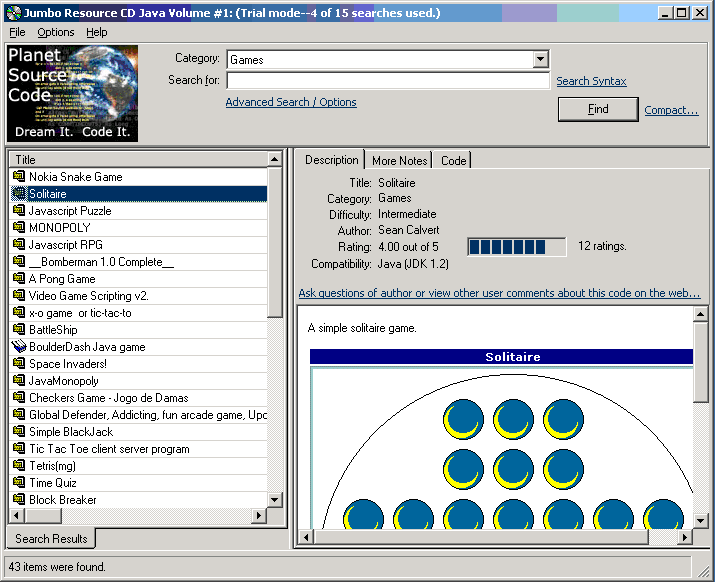Viewport: 715px width, 582px height.
Task: Click the Solitaire heading in preview pane
Action: point(513,357)
